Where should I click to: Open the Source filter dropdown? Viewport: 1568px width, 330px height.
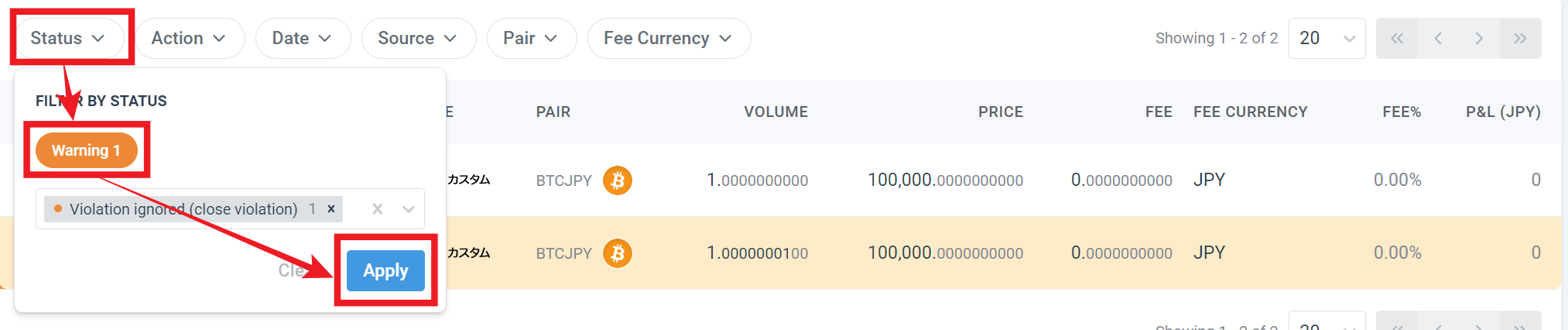[418, 38]
